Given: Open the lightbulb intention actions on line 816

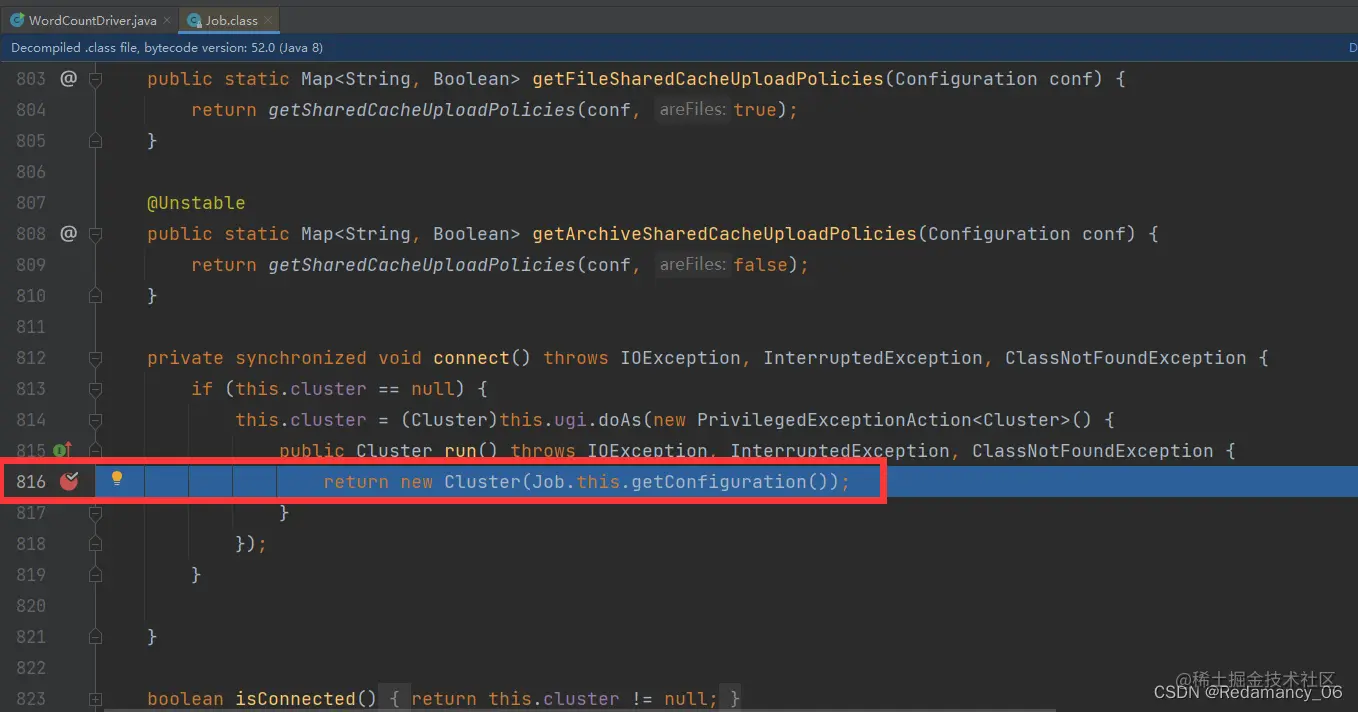Looking at the screenshot, I should (117, 479).
